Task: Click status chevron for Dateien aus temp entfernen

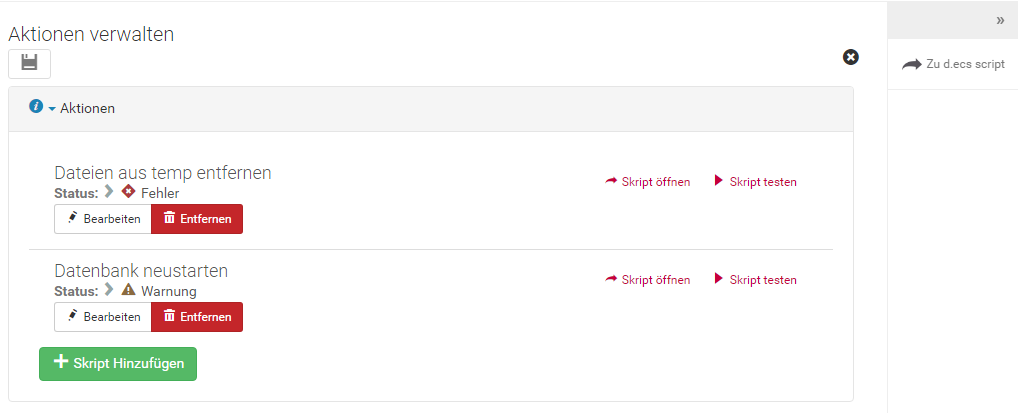Action: click(109, 192)
